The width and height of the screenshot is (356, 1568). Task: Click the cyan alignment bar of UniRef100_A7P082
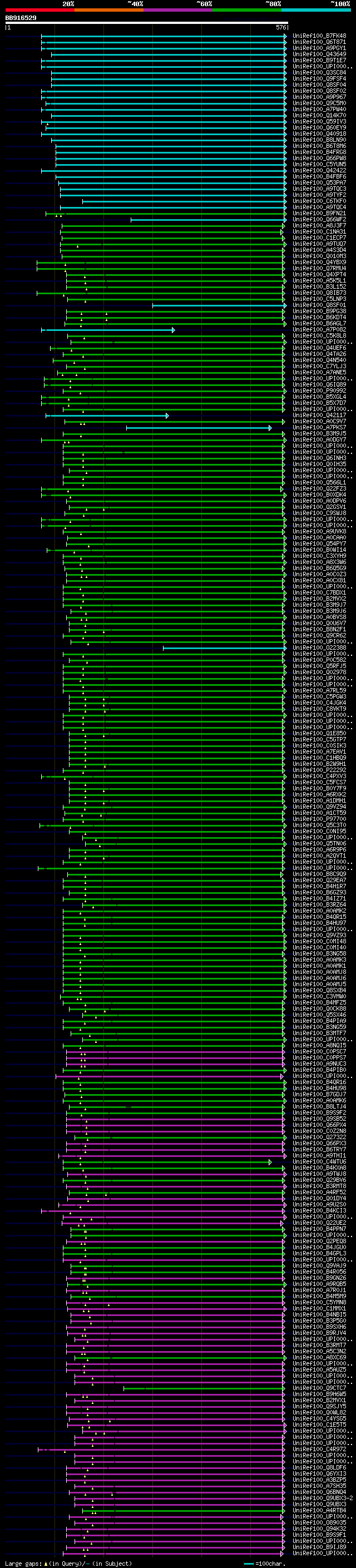coord(108,330)
